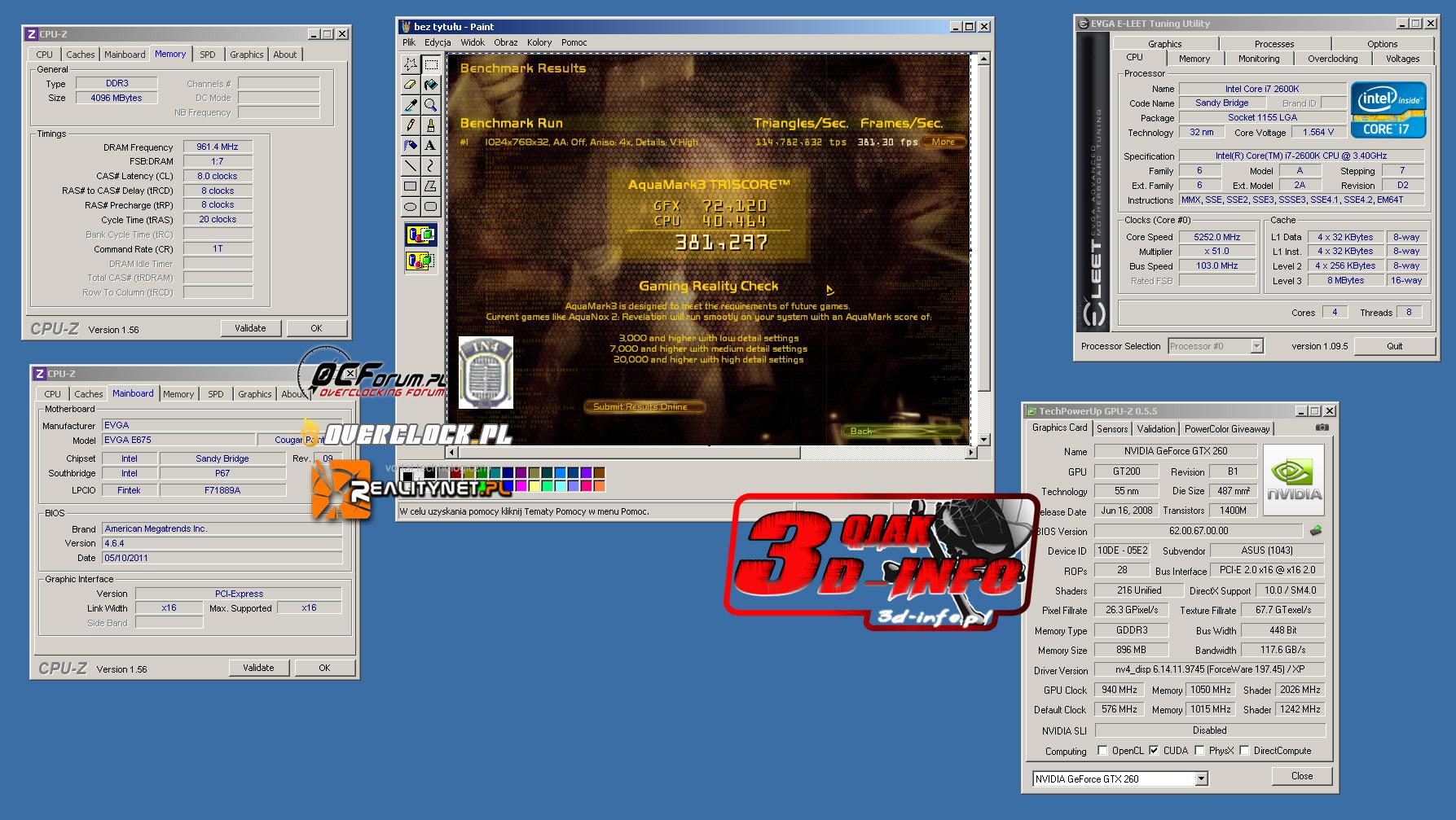Screen dimensions: 1456x820
Task: Choose the straight Line tool
Action: [411, 165]
